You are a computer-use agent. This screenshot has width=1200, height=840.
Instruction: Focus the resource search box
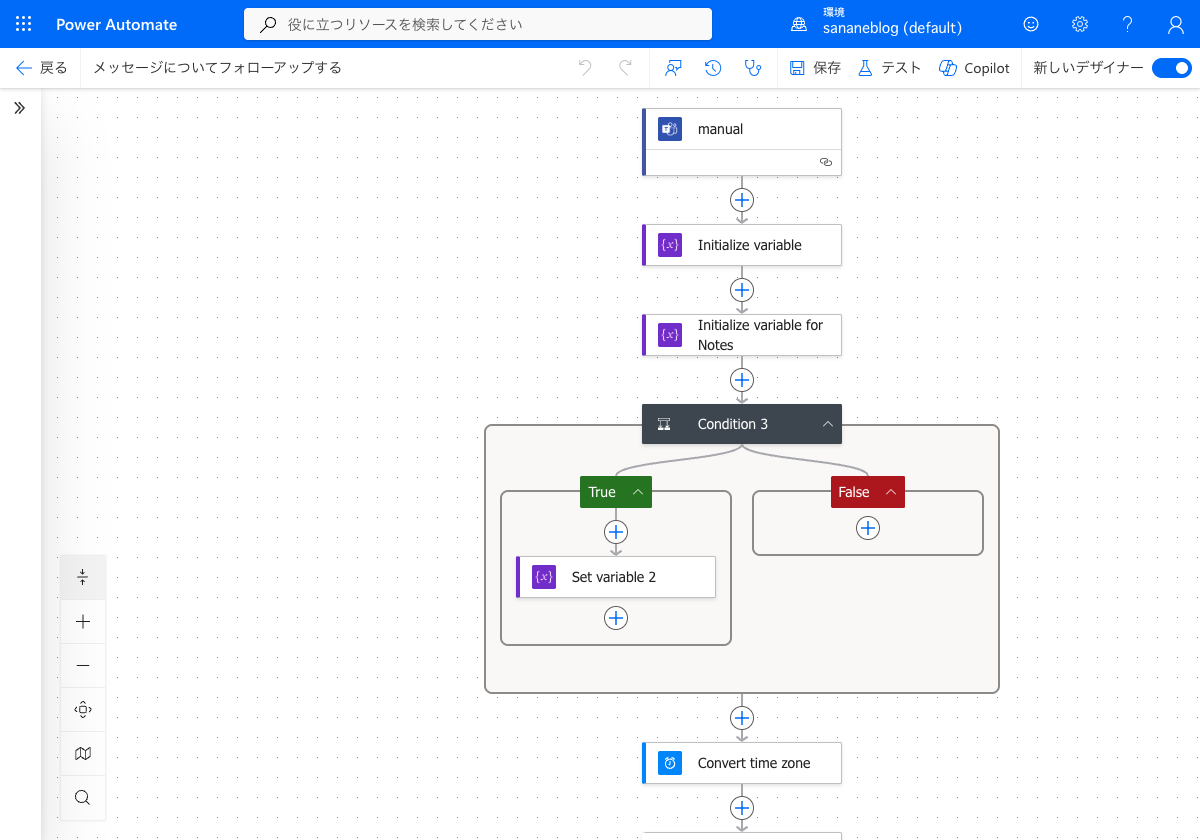pos(478,24)
